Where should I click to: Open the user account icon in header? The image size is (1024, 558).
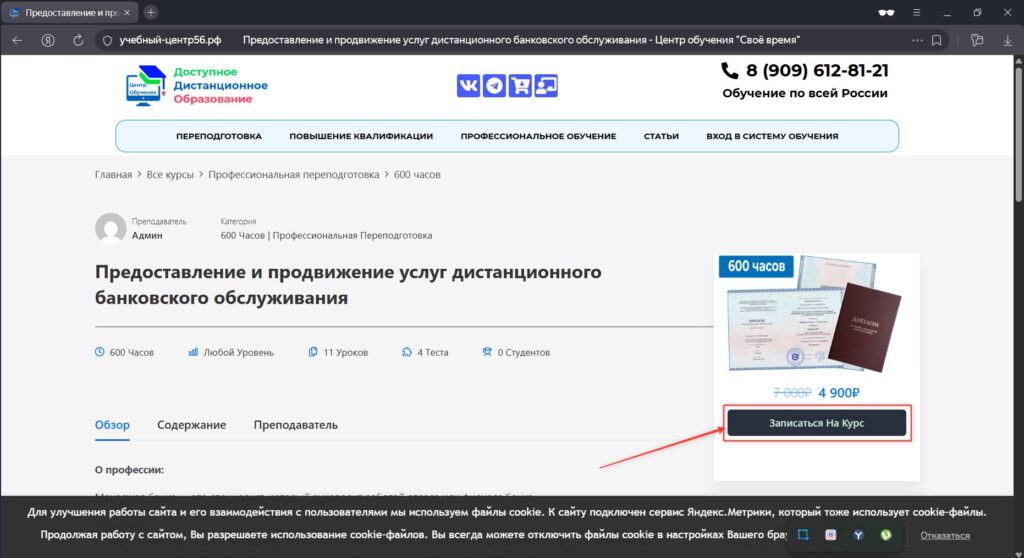pyautogui.click(x=547, y=86)
